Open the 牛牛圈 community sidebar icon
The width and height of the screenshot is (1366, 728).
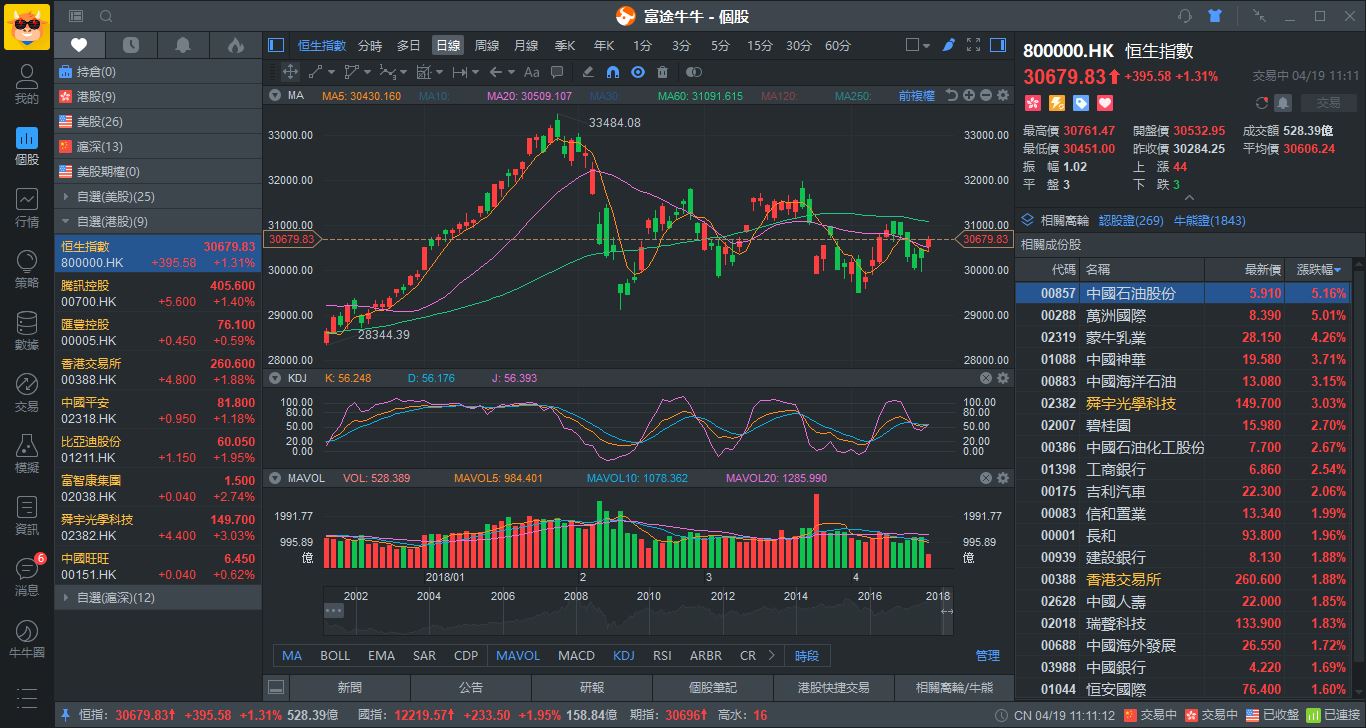27,640
